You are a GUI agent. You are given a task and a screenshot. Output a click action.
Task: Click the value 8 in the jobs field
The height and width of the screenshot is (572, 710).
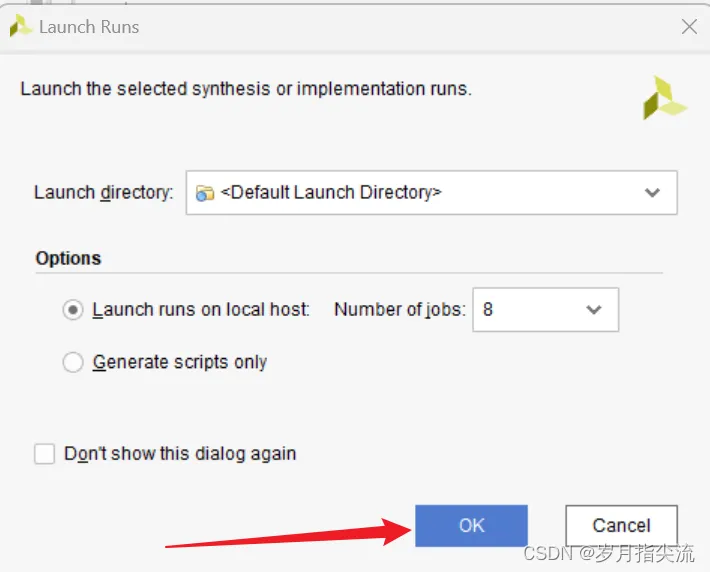488,310
